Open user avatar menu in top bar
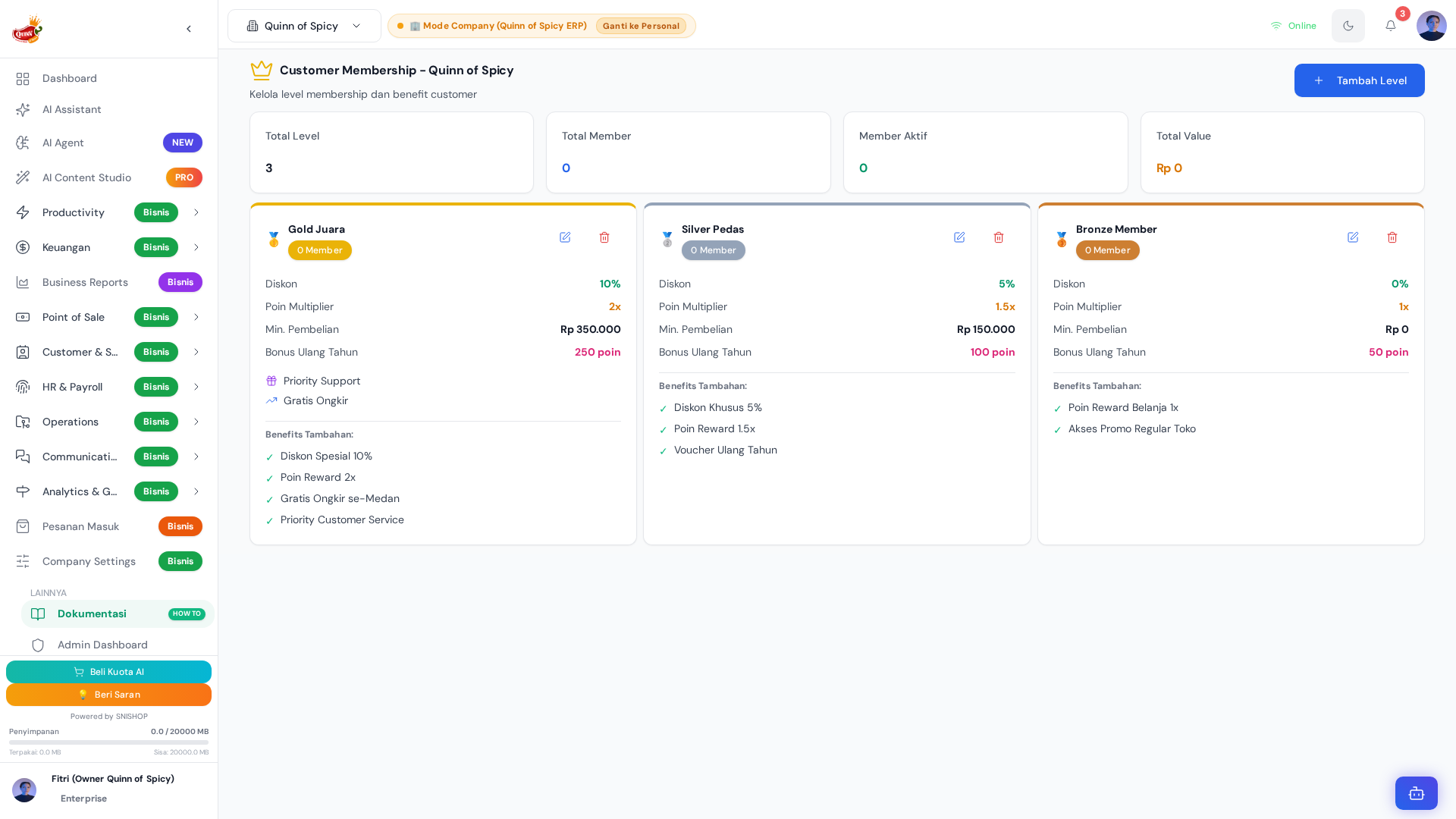This screenshot has width=1456, height=819. tap(1432, 26)
